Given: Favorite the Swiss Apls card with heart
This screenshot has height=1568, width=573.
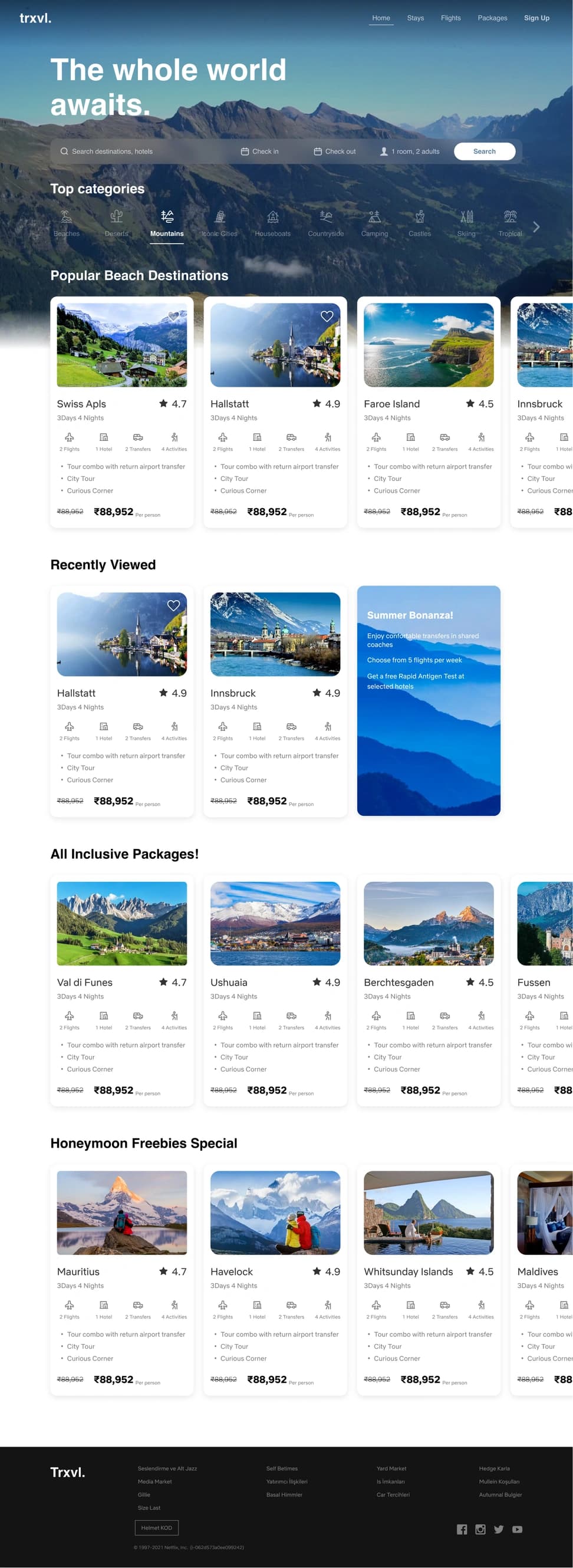Looking at the screenshot, I should click(x=173, y=317).
